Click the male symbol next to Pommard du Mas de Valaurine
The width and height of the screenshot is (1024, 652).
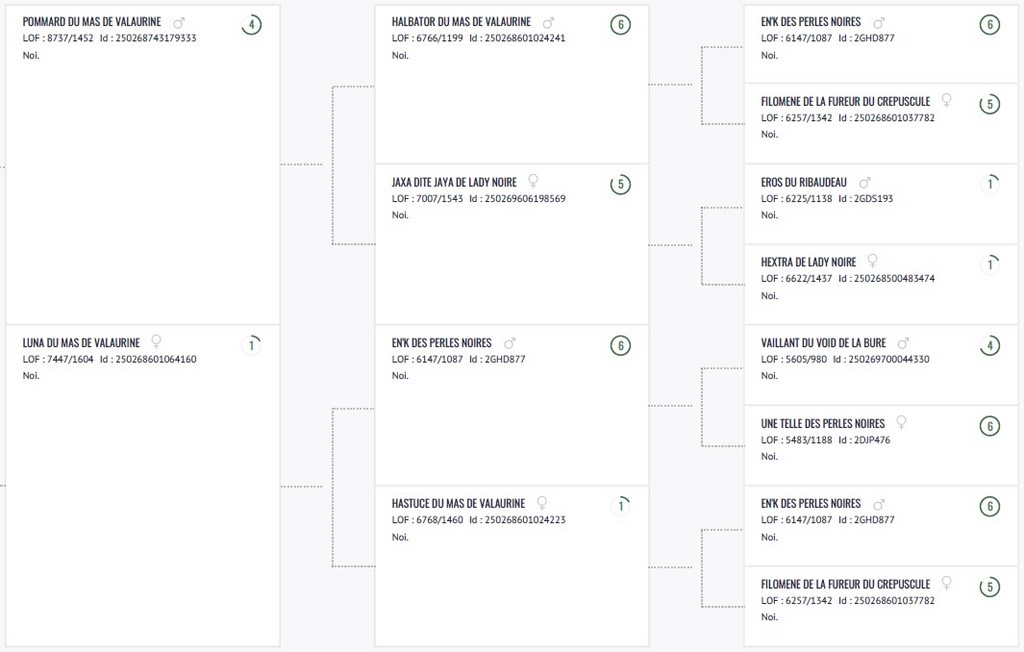(179, 23)
